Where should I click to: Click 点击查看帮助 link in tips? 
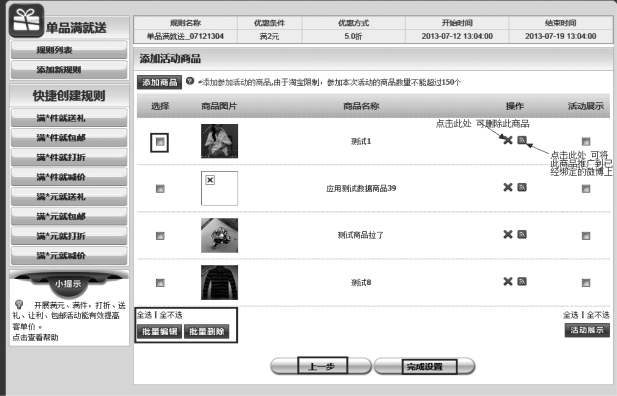click(35, 337)
